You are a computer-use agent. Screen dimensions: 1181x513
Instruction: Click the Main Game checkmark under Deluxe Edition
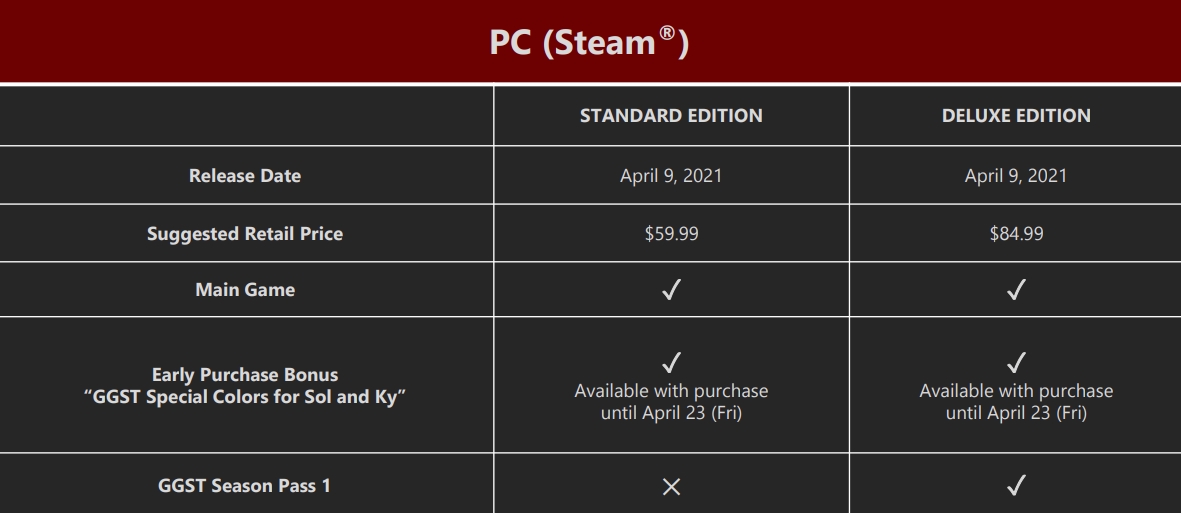pos(1016,289)
